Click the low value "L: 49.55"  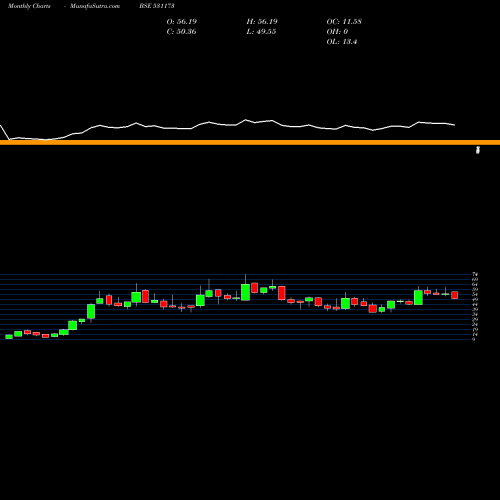tap(261, 31)
